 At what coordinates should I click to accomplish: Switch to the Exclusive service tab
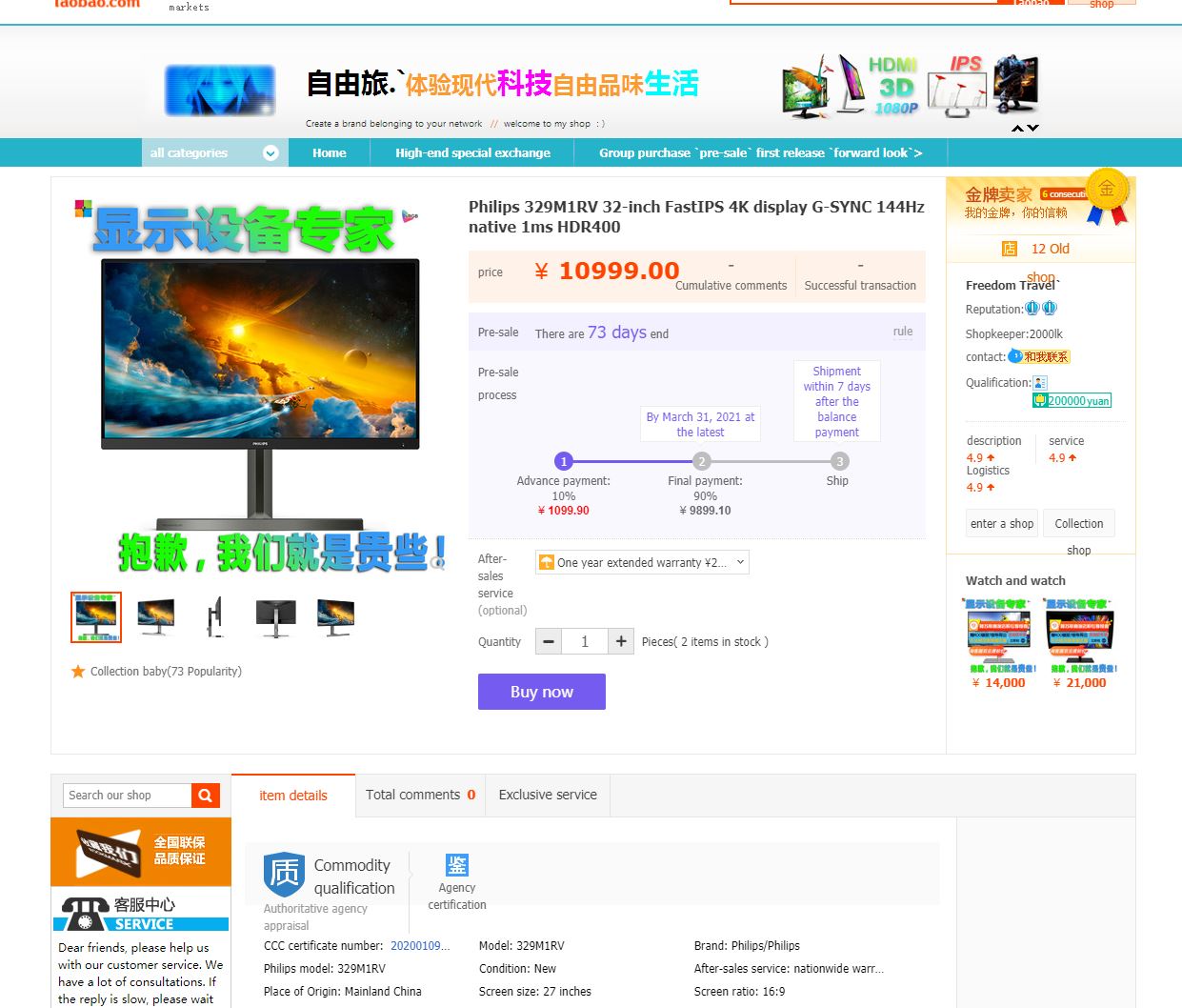[x=548, y=796]
